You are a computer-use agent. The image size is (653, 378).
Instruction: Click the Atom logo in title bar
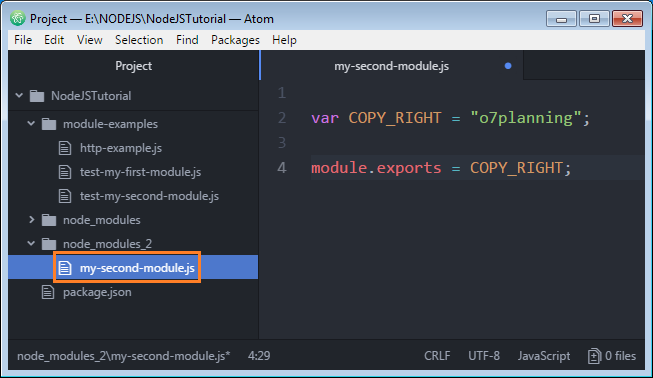pos(18,19)
